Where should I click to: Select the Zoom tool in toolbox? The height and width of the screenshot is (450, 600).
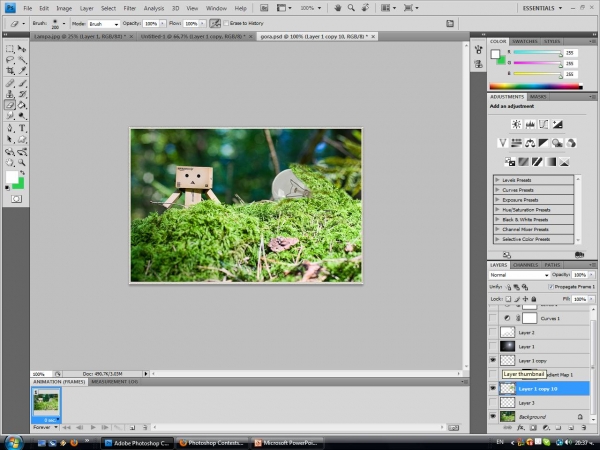click(22, 163)
